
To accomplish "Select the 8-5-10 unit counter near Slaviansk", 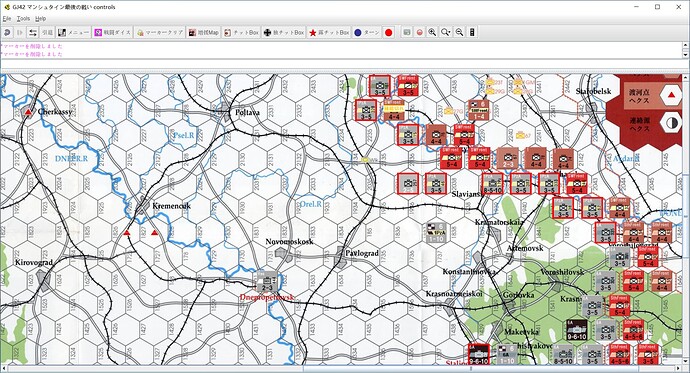I will (492, 183).
